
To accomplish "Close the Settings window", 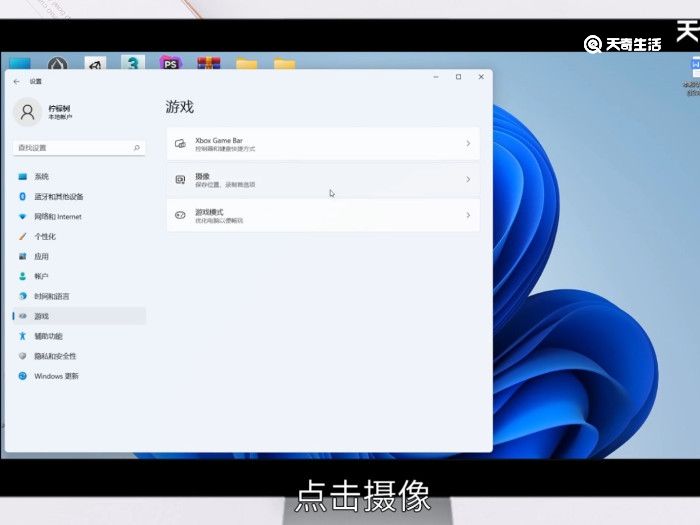I will [x=481, y=77].
